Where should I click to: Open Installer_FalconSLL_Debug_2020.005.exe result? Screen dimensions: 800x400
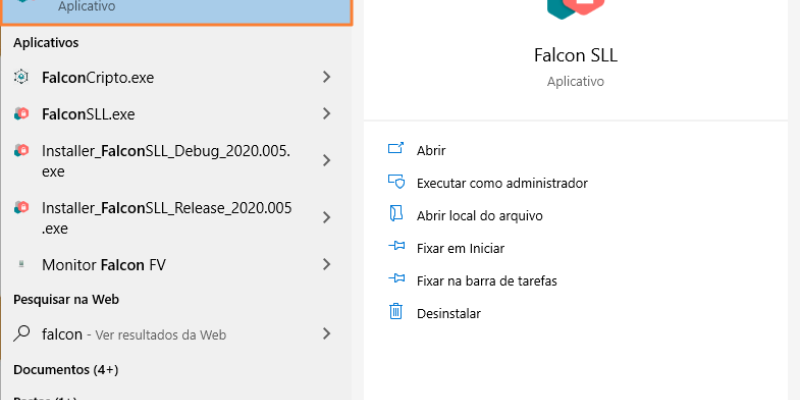pos(177,161)
